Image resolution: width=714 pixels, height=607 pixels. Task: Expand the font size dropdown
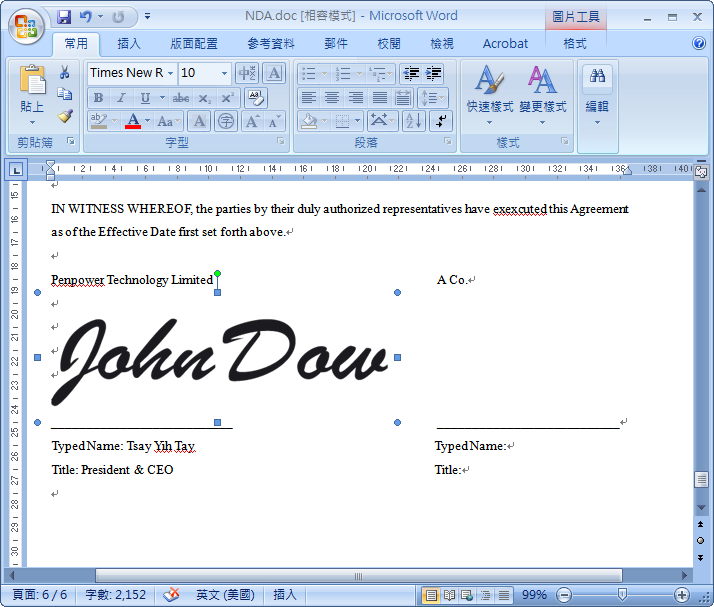click(223, 73)
